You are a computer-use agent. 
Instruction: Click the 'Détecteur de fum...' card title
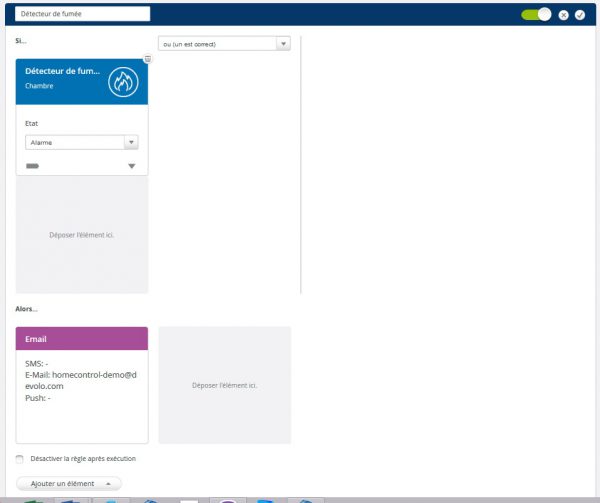[x=62, y=71]
